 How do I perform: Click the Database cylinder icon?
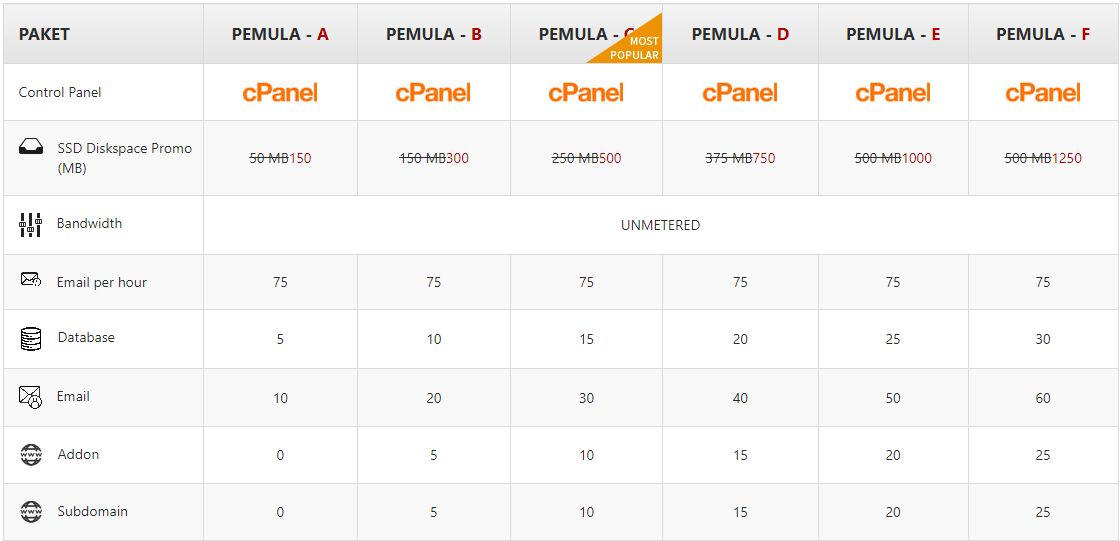pyautogui.click(x=31, y=339)
